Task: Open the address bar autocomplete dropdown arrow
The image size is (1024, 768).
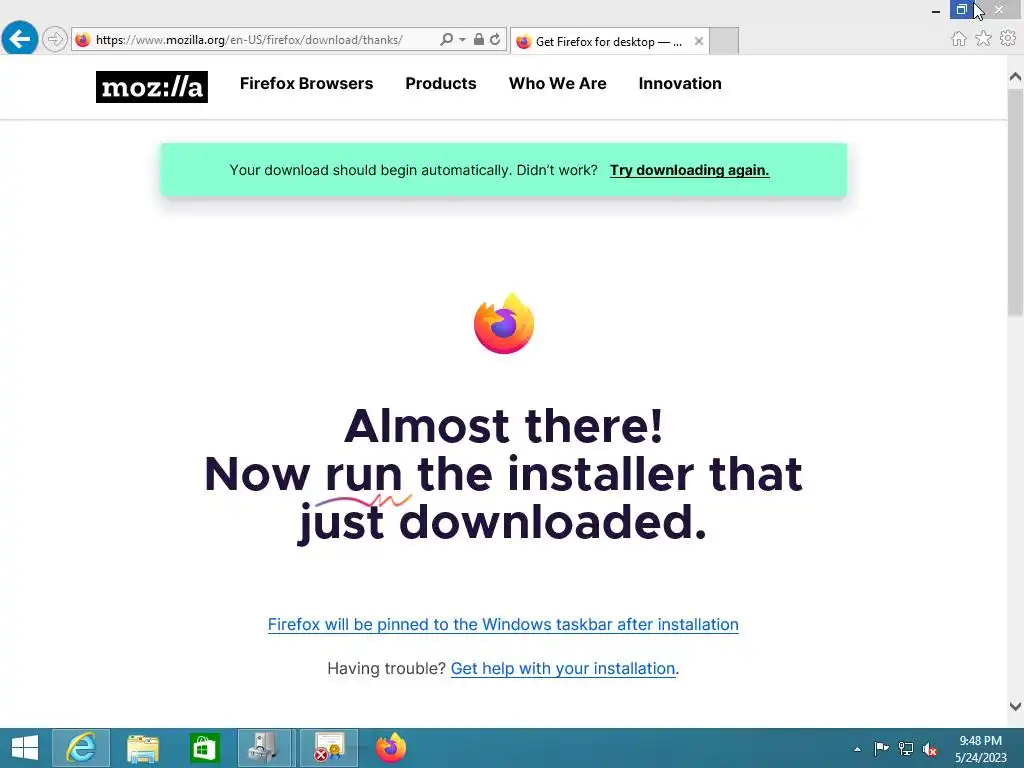Action: tap(462, 39)
